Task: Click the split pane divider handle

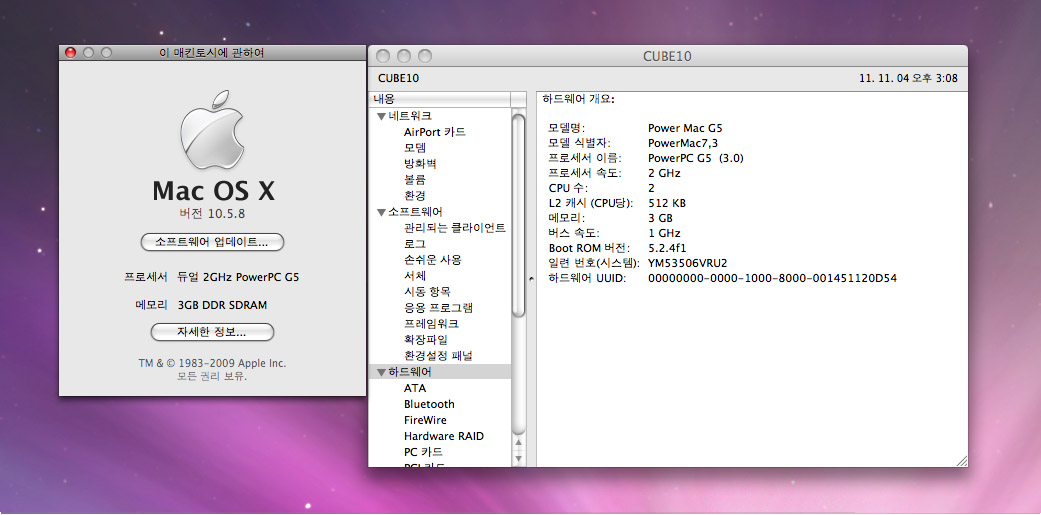Action: pos(531,279)
